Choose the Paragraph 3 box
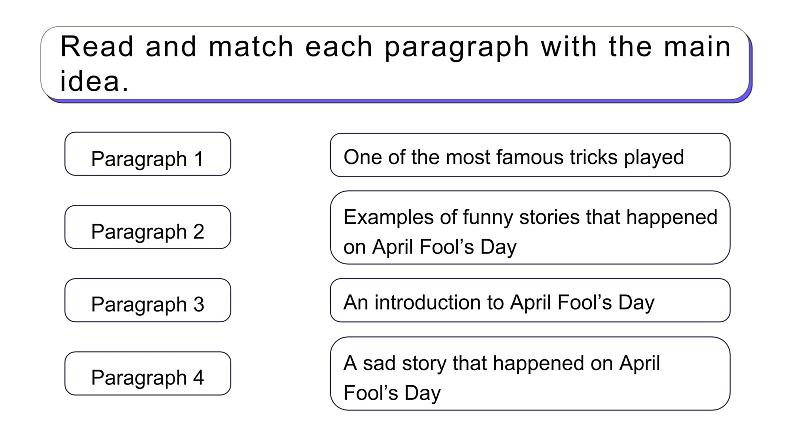This screenshot has width=794, height=447. coord(147,300)
